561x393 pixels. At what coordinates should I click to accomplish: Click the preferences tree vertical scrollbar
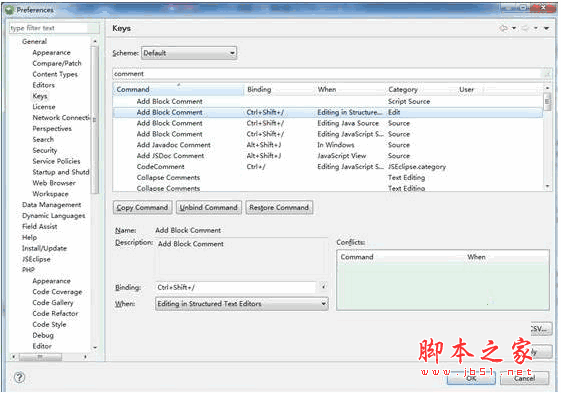click(95, 120)
